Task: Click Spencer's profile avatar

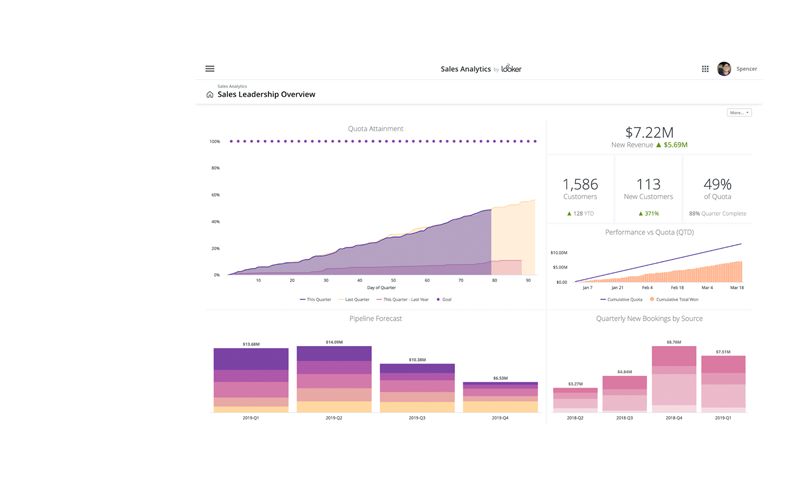Action: [724, 68]
